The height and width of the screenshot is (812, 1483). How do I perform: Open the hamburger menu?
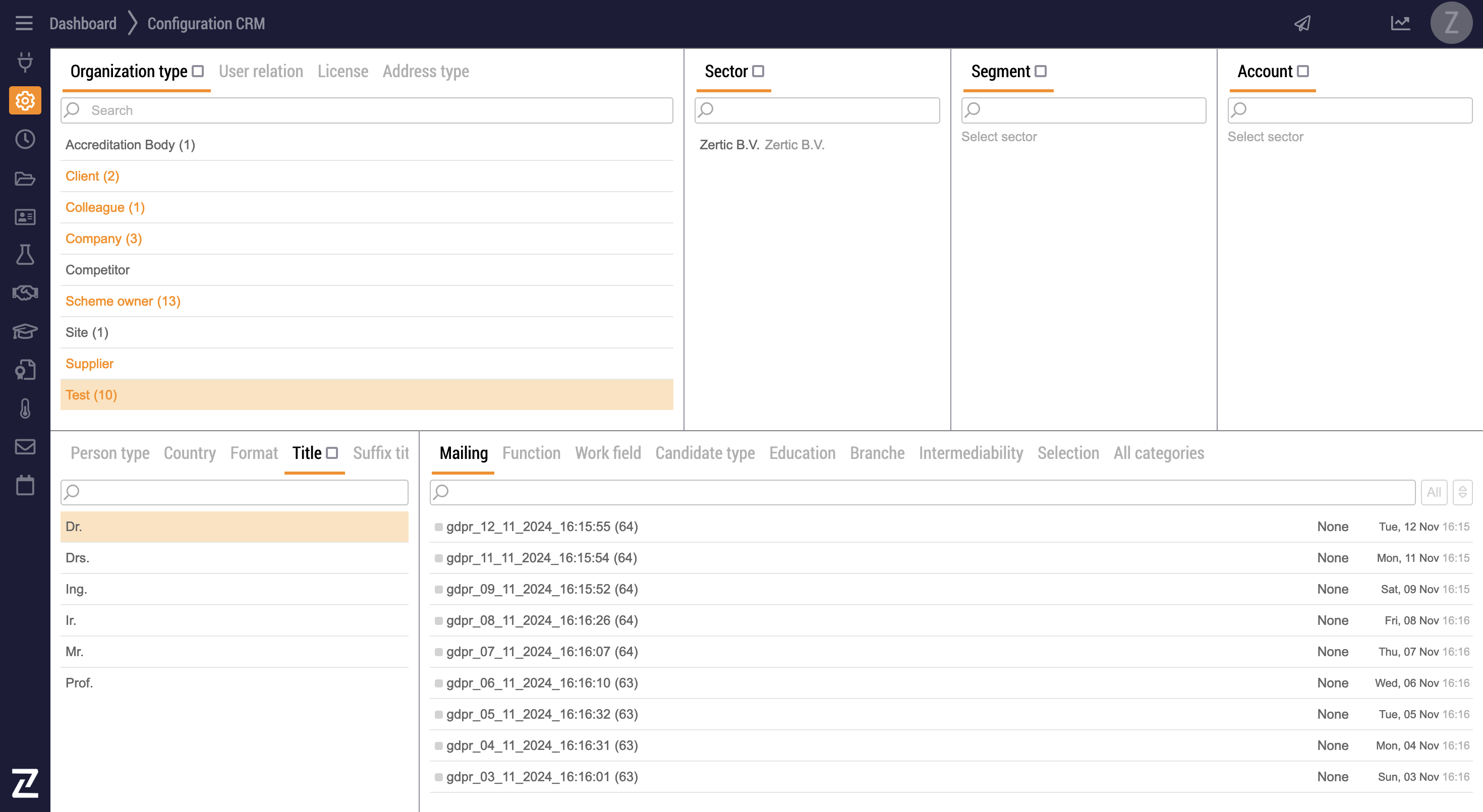pyautogui.click(x=24, y=23)
